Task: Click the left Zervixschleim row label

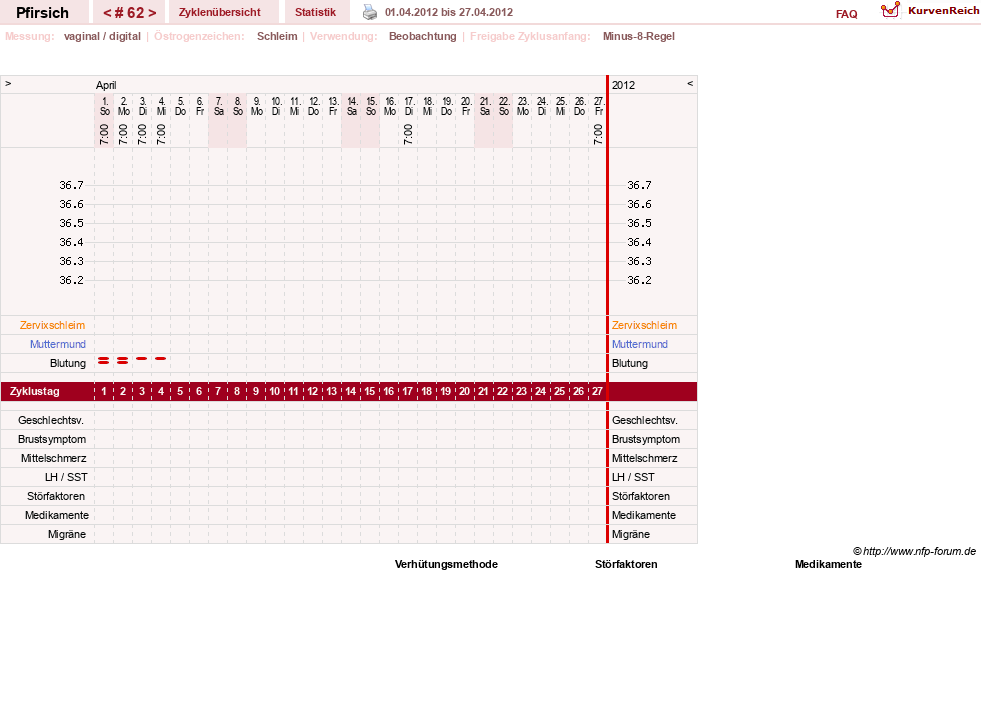Action: click(x=53, y=325)
